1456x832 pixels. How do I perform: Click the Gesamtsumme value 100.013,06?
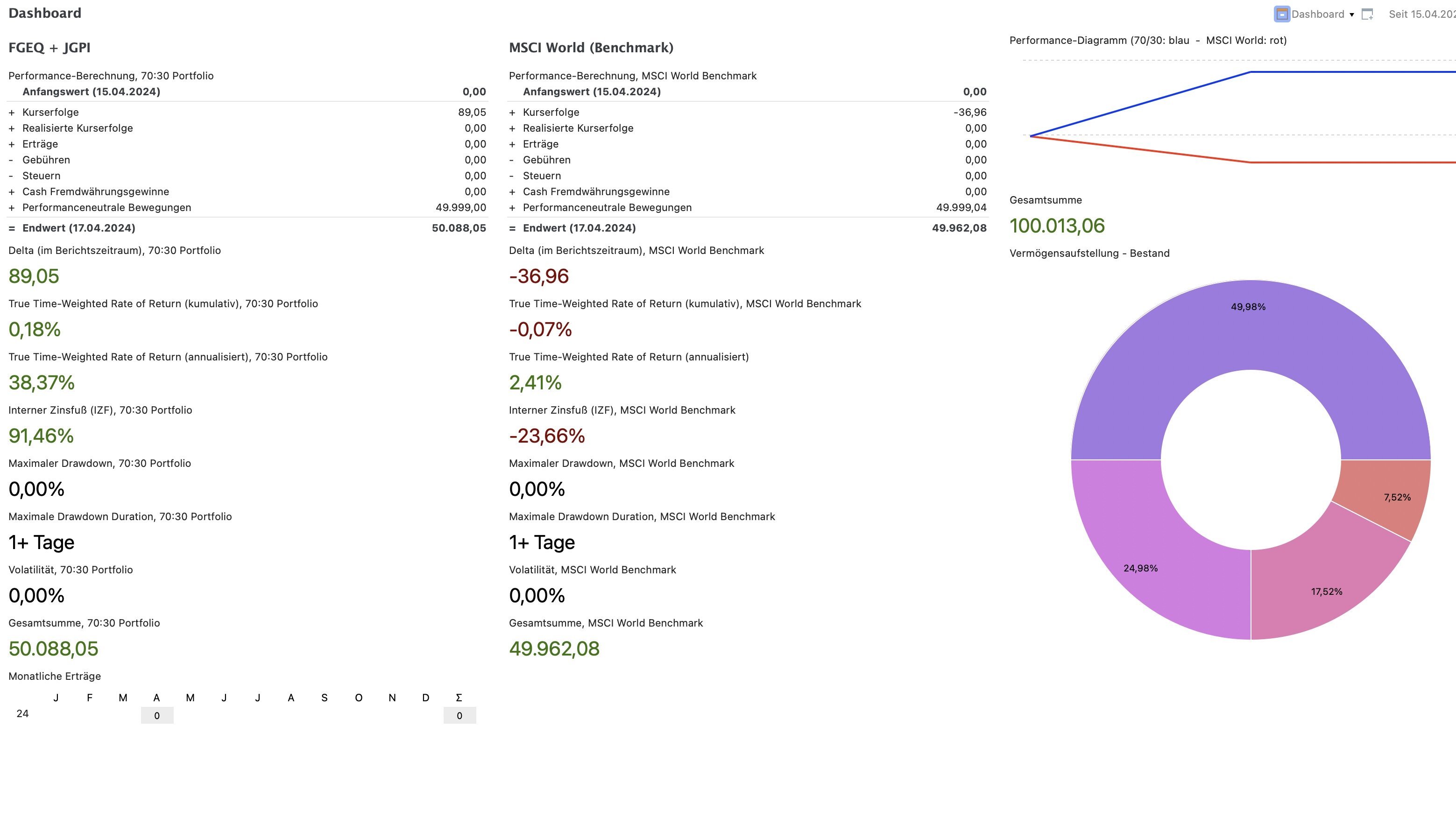[1057, 226]
